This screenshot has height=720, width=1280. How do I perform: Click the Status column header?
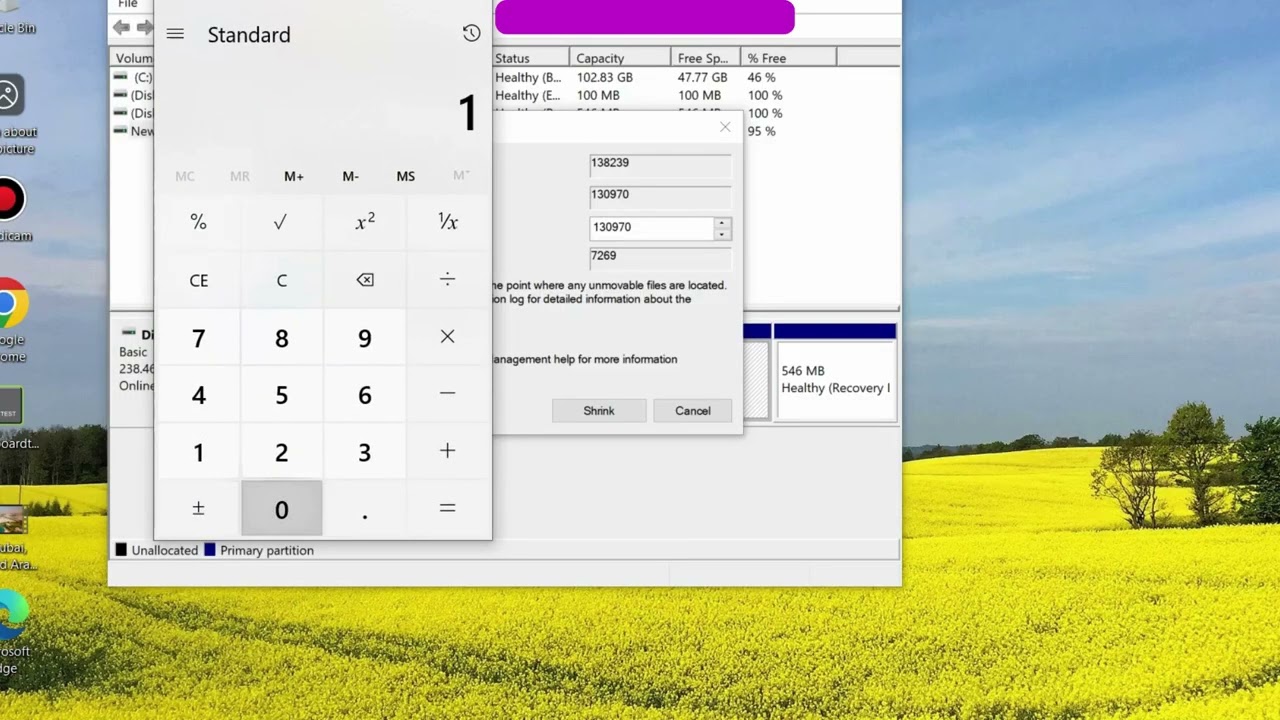coord(531,58)
